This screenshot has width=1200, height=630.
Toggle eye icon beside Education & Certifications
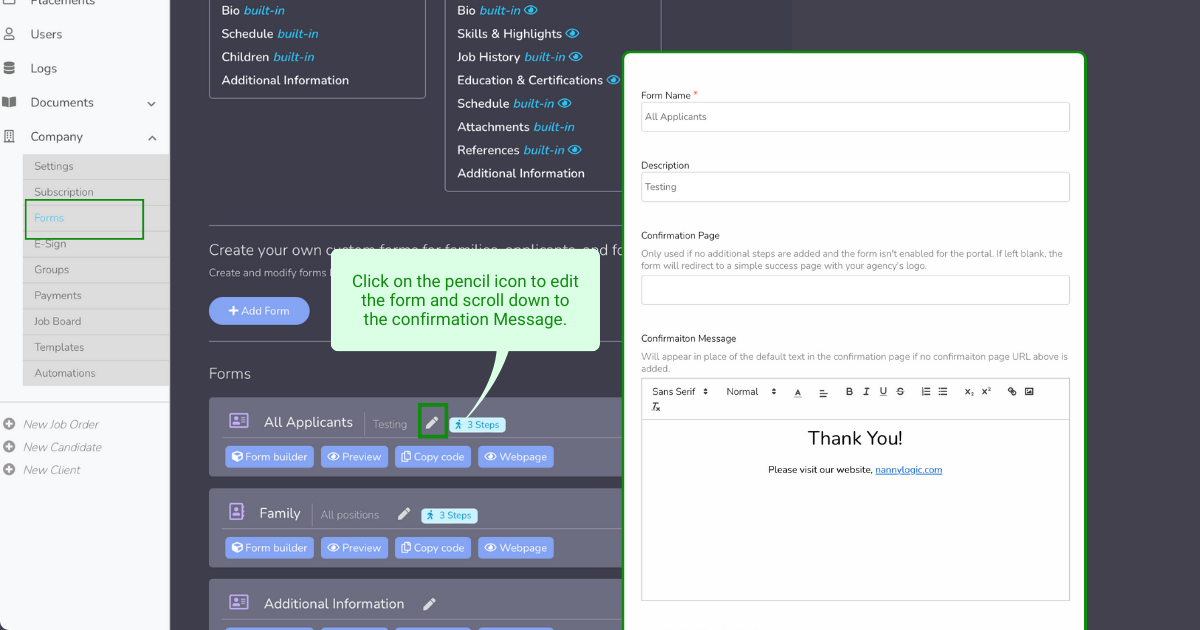point(613,80)
